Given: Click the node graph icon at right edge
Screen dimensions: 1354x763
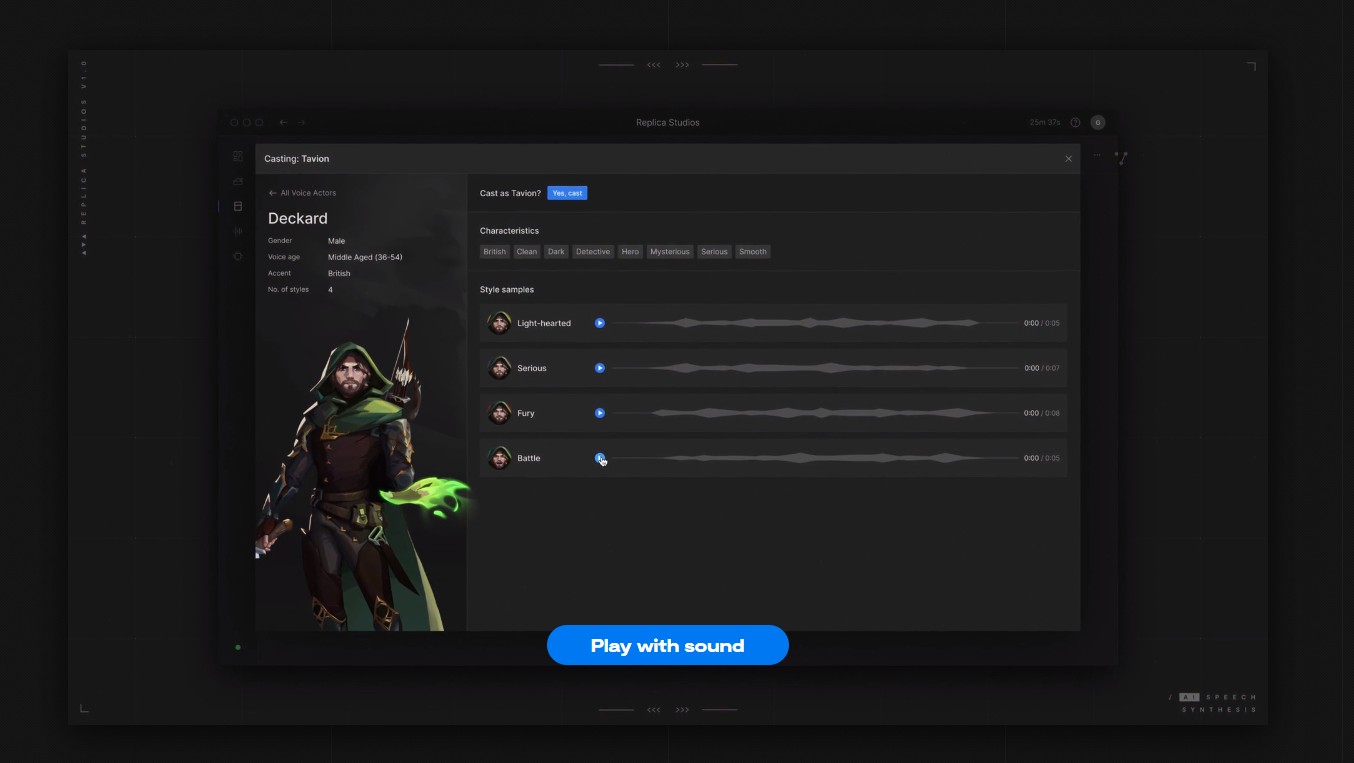Looking at the screenshot, I should [1122, 158].
